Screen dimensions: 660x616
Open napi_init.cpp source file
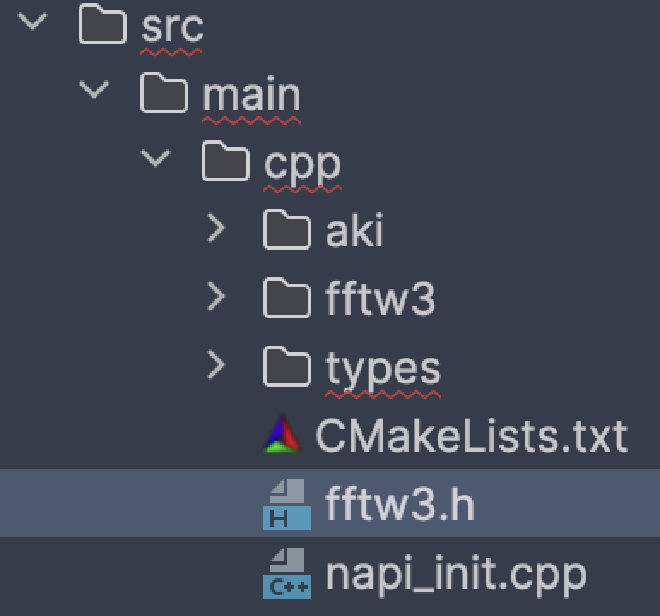455,574
